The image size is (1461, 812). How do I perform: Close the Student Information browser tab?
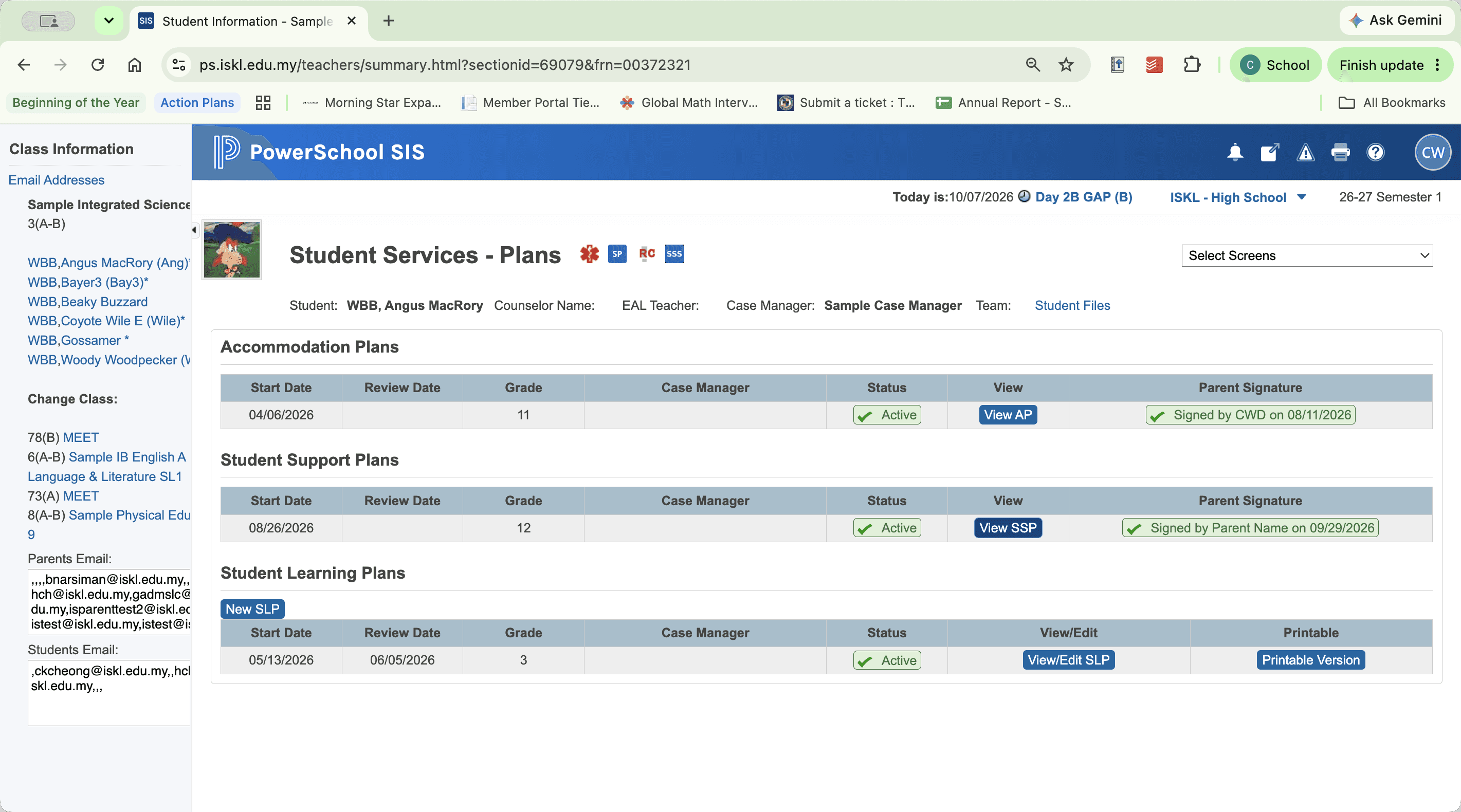352,21
